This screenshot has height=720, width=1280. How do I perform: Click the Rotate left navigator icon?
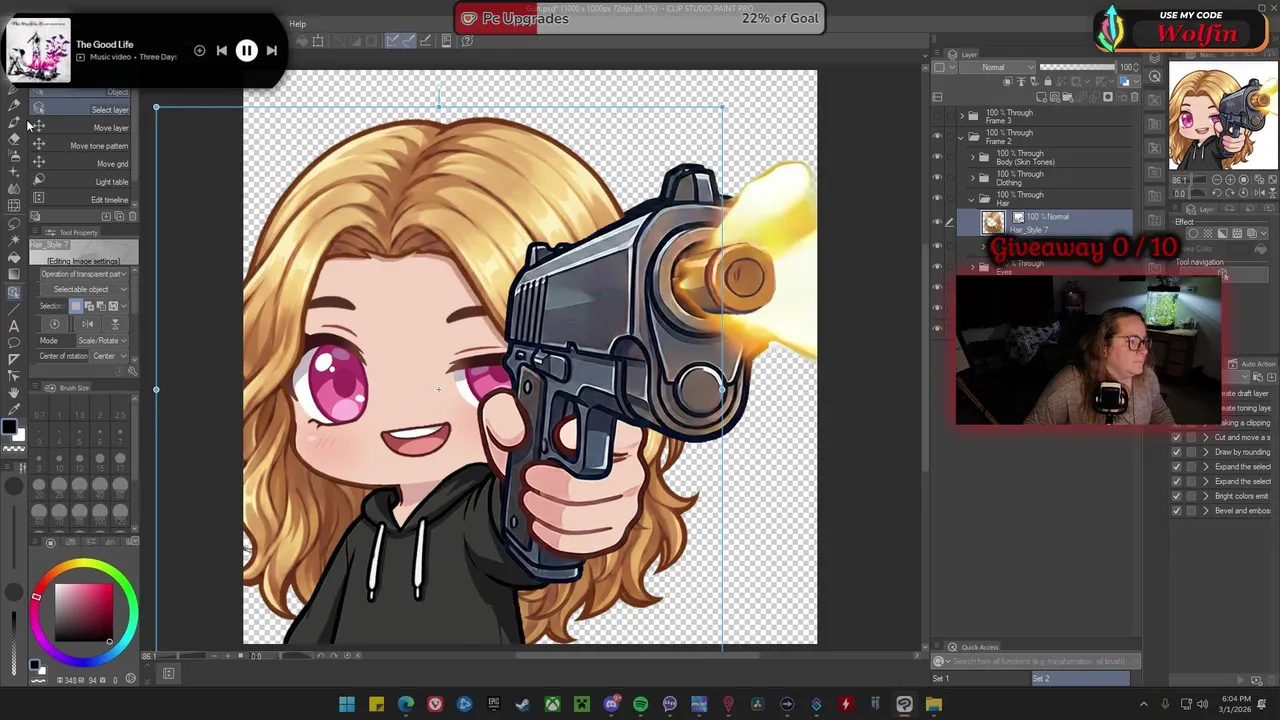point(1217,193)
